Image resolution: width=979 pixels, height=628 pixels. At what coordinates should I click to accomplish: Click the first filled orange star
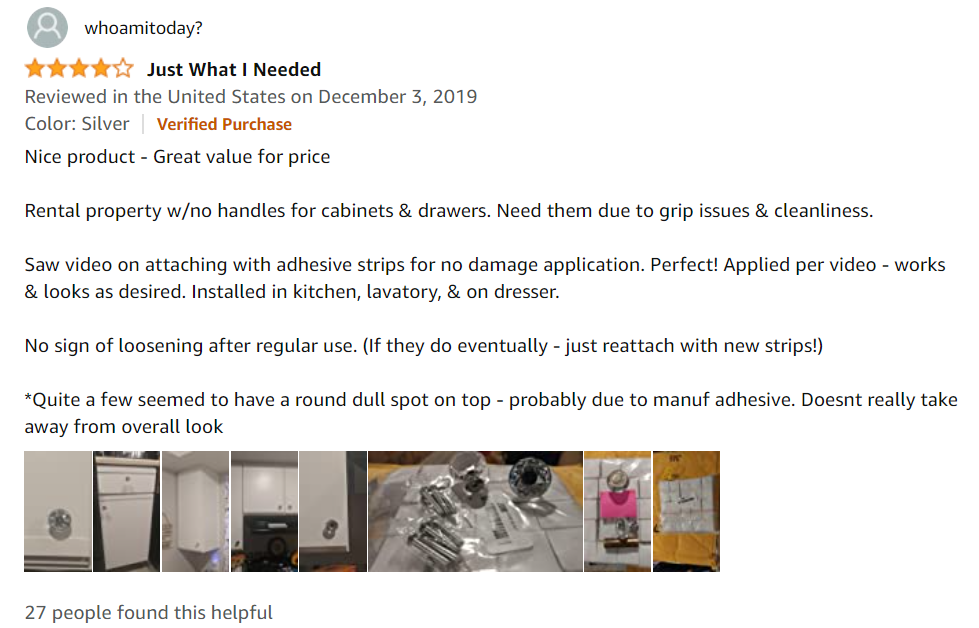pyautogui.click(x=35, y=69)
